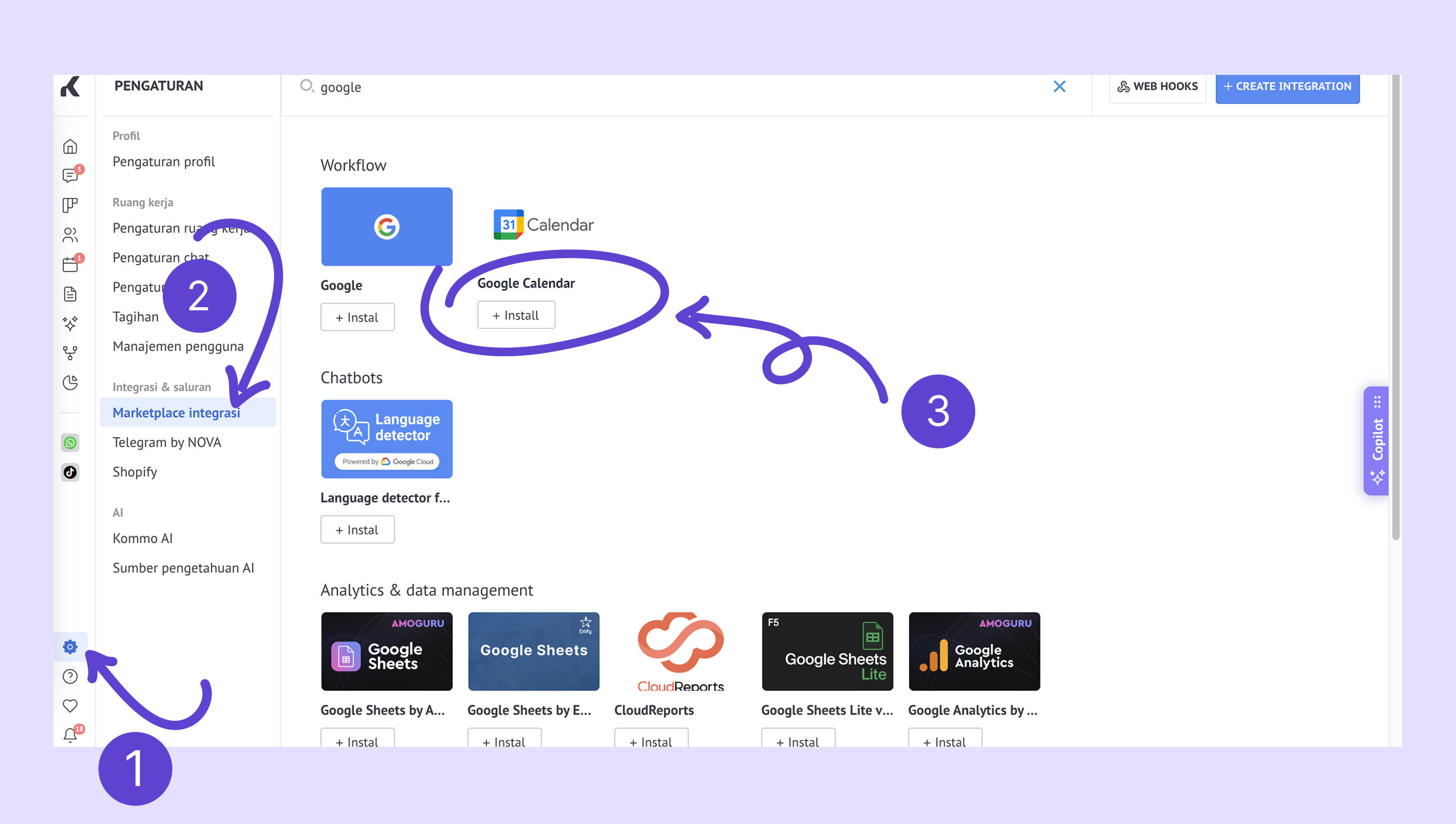Expand the Copilot side panel tab

pos(1377,440)
